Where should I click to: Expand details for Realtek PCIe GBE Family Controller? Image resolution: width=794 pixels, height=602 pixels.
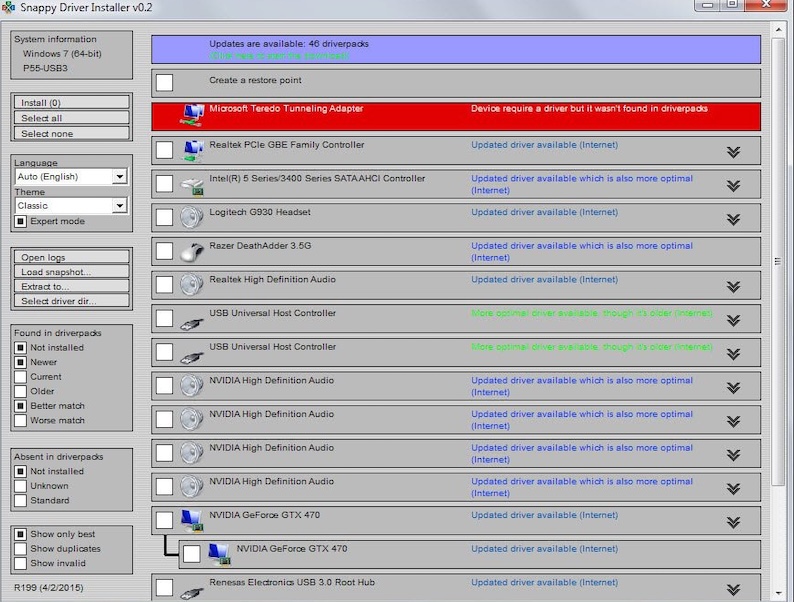pyautogui.click(x=733, y=152)
